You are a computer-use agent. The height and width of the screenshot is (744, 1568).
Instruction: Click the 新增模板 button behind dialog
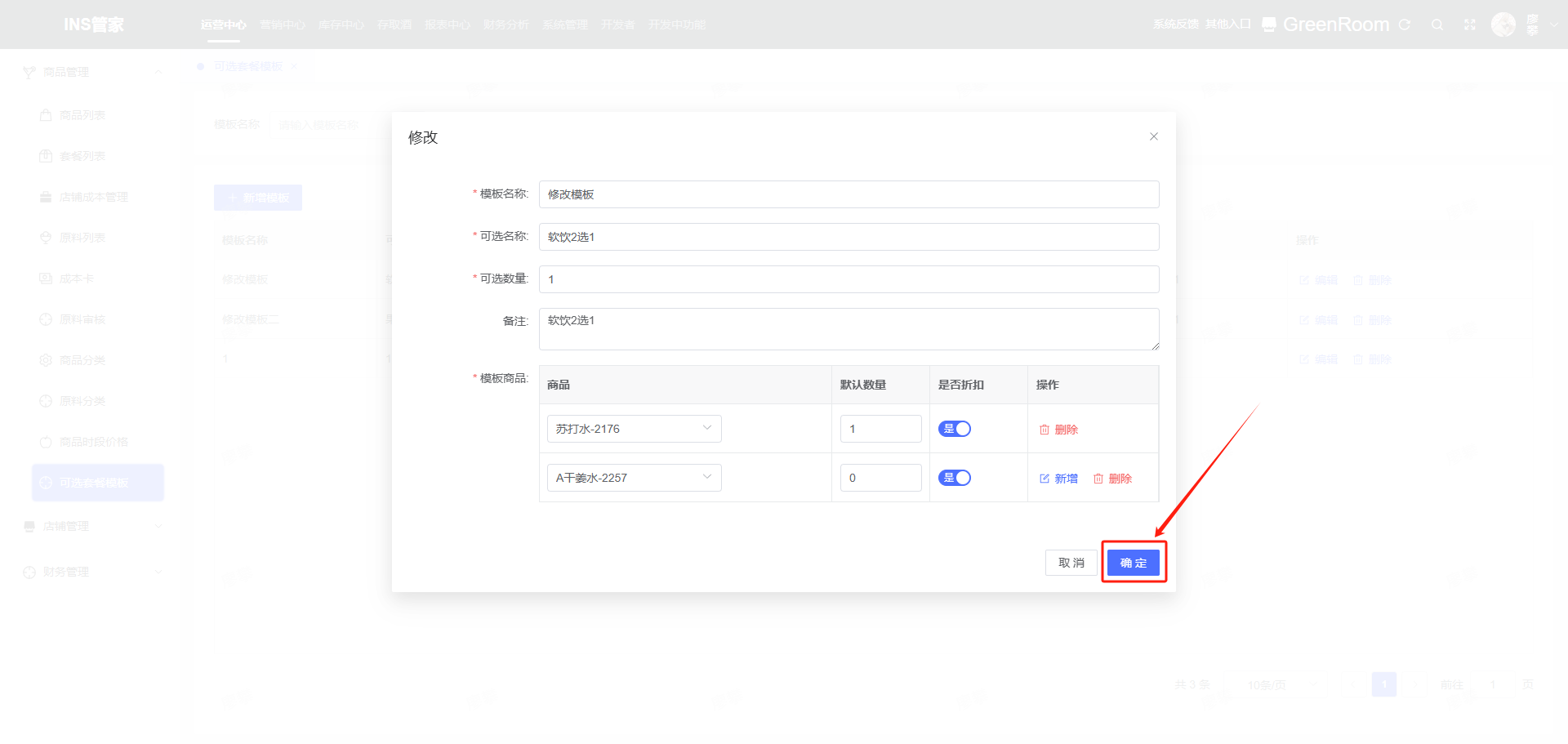(x=258, y=198)
